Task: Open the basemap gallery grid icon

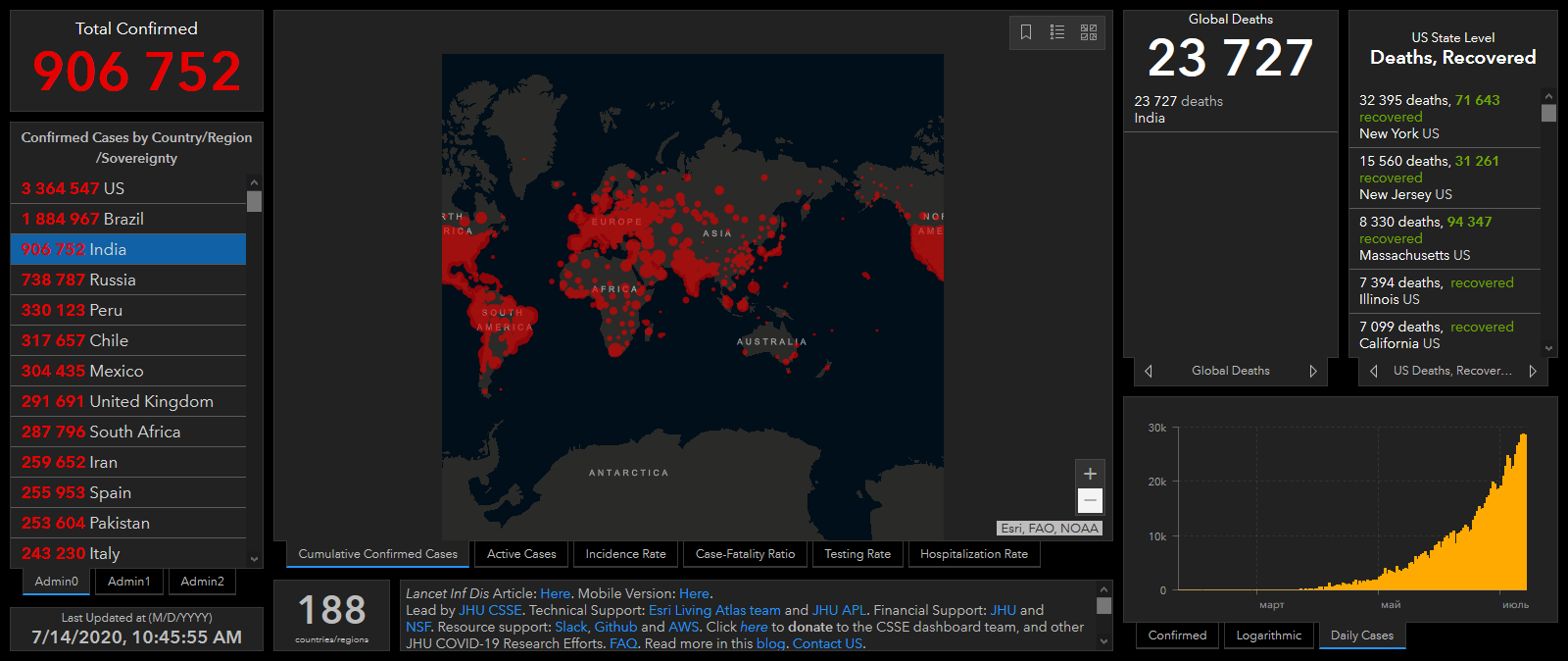Action: tap(1089, 32)
